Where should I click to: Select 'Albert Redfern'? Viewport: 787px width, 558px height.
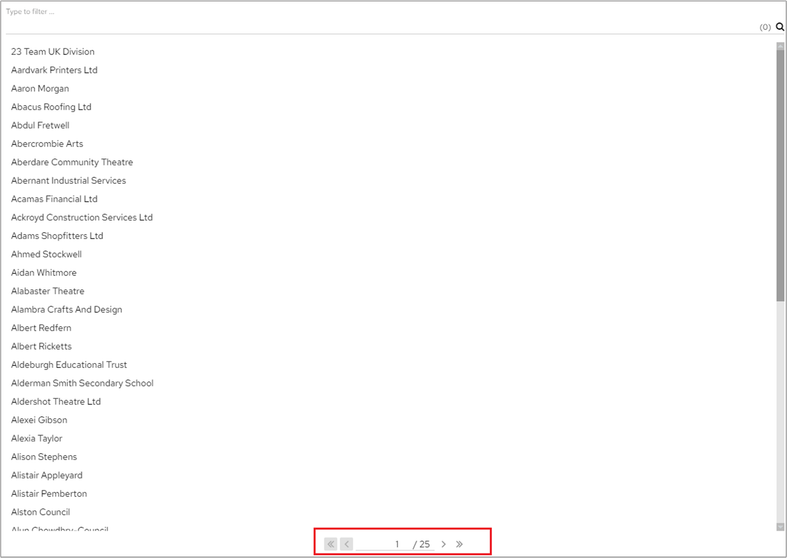tap(41, 328)
